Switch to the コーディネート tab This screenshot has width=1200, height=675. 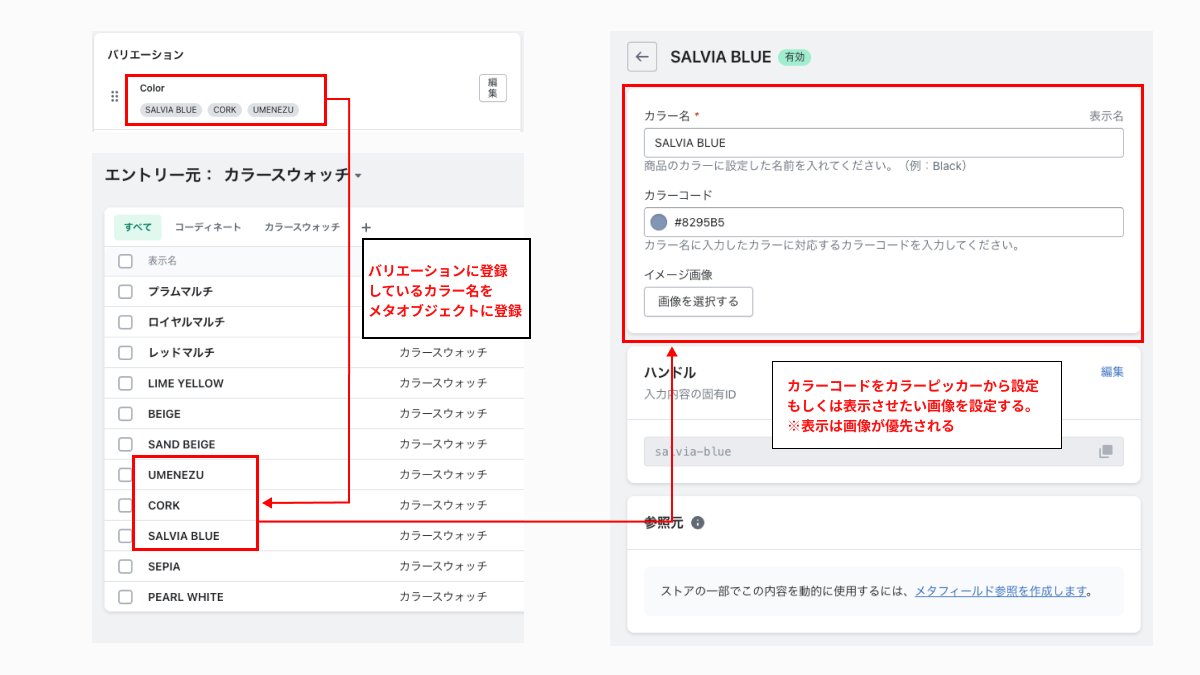click(x=208, y=227)
